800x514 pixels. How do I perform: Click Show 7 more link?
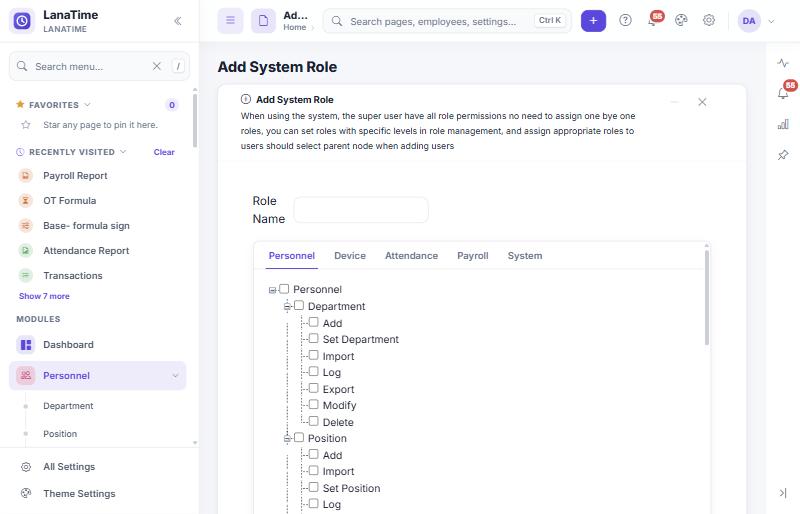[x=44, y=296]
